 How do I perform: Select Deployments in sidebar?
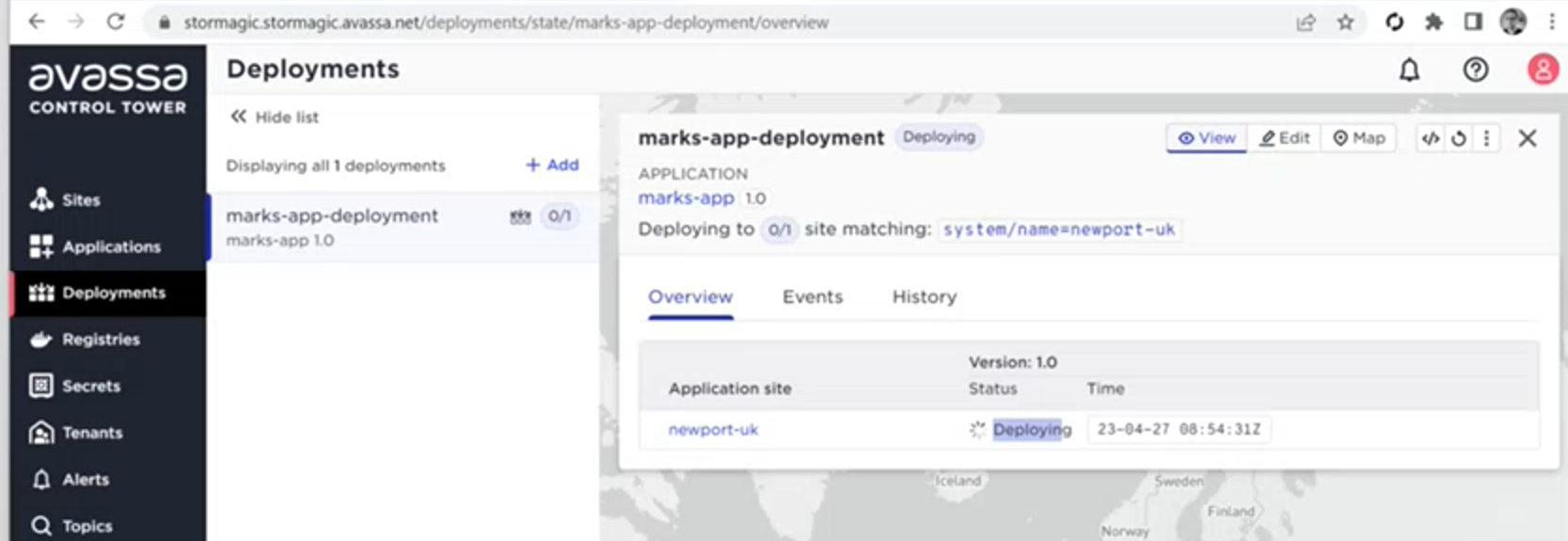pos(107,293)
